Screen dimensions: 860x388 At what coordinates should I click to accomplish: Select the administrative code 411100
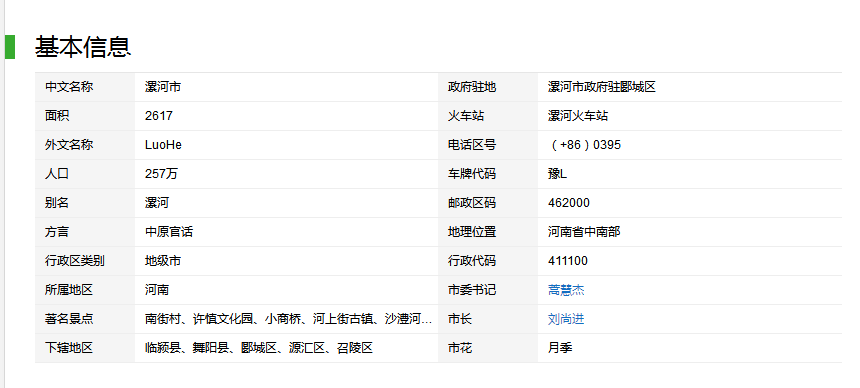pyautogui.click(x=568, y=261)
